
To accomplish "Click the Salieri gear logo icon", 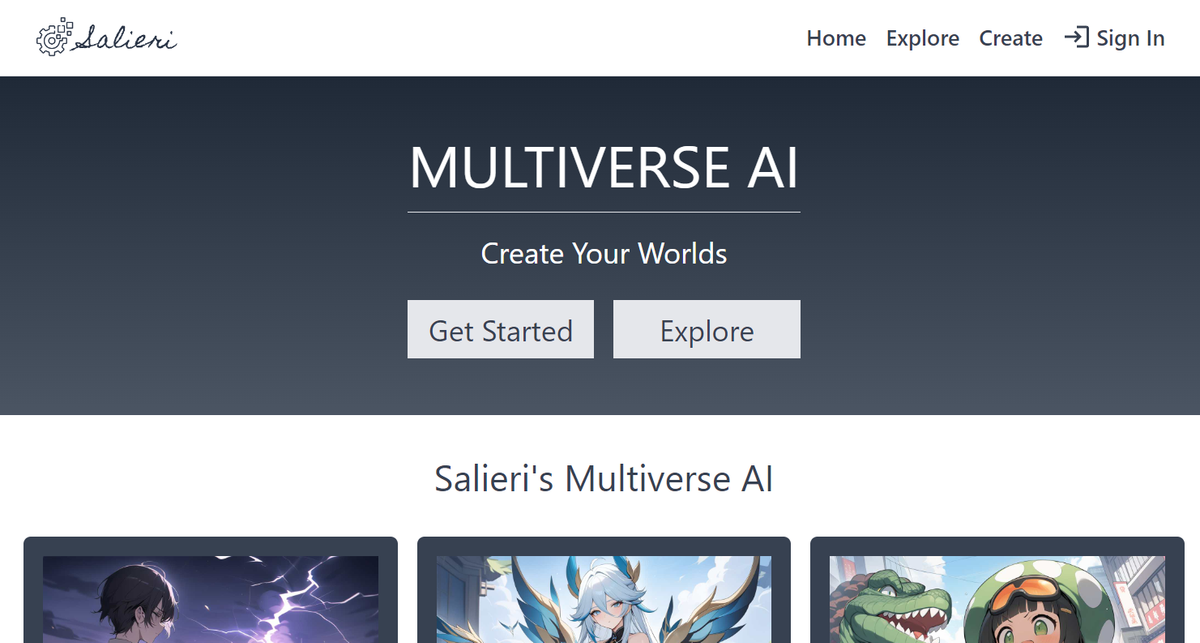I will pyautogui.click(x=53, y=35).
